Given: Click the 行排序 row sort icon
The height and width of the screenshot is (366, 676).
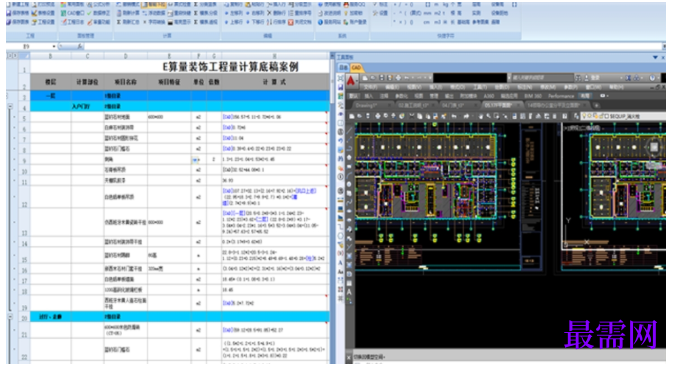Looking at the screenshot, I should (269, 22).
